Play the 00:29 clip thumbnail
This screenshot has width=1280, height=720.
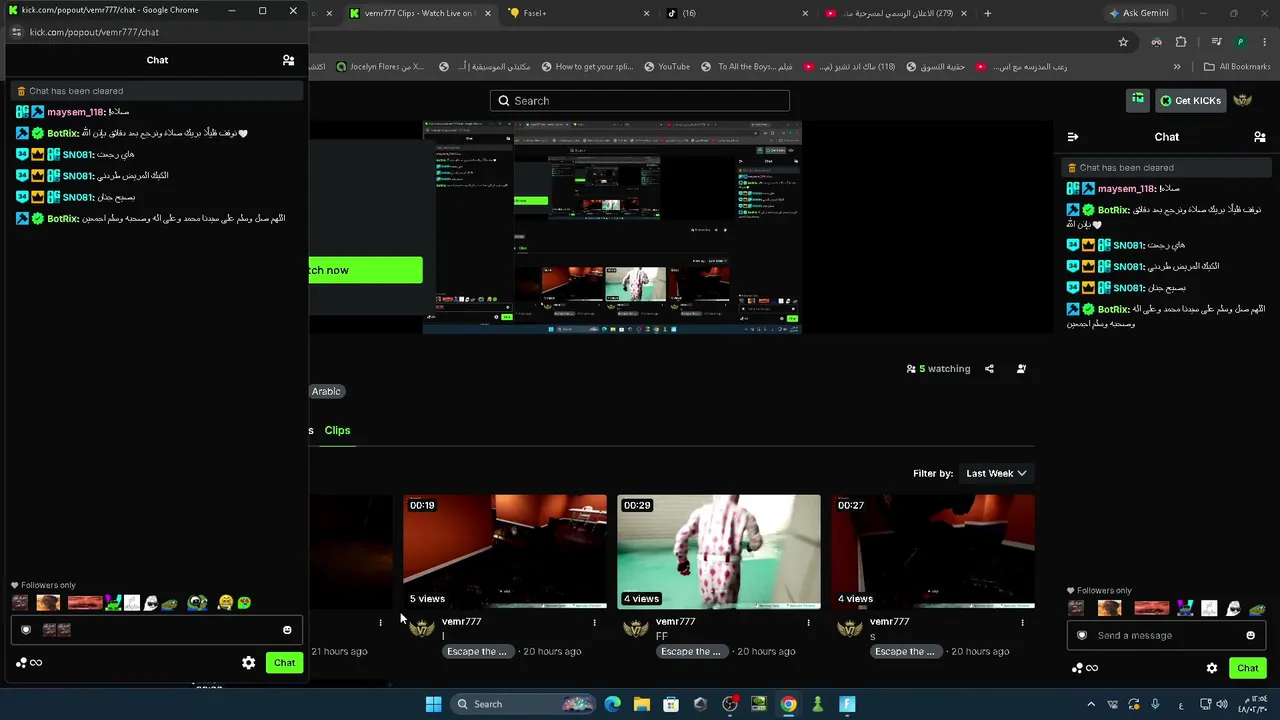[x=719, y=552]
